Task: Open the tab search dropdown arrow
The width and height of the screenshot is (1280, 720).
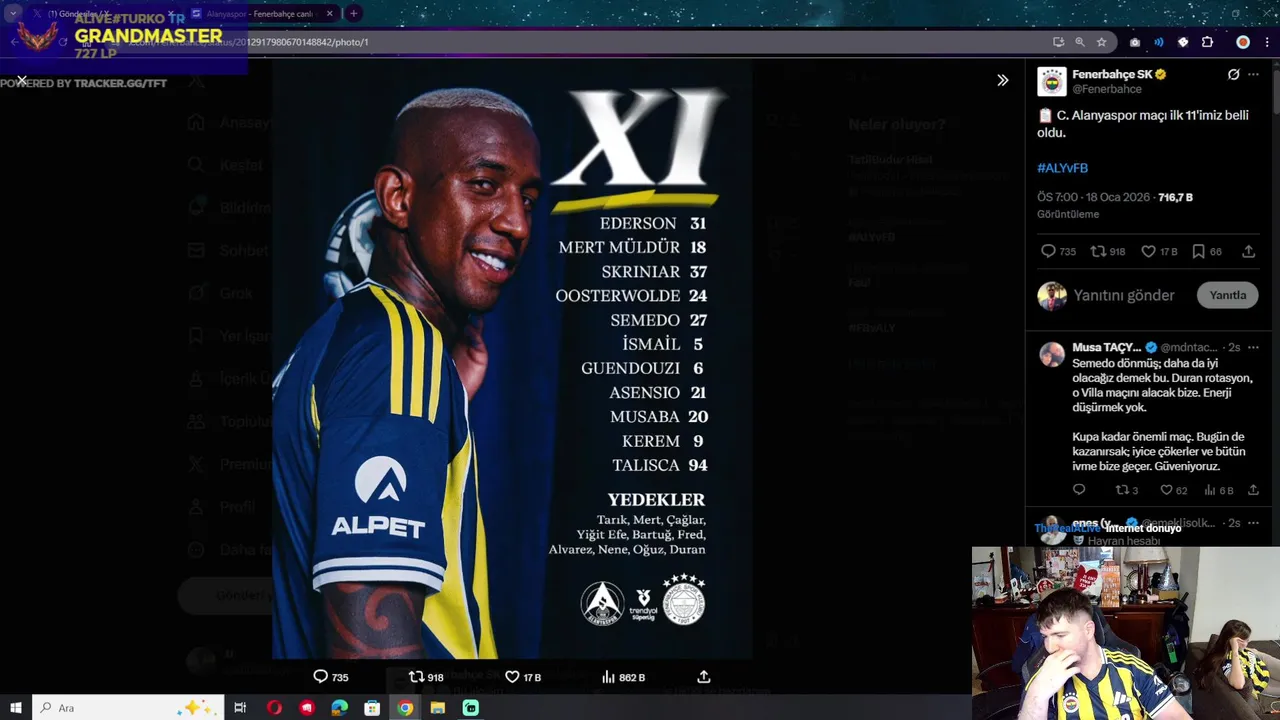Action: pos(12,14)
